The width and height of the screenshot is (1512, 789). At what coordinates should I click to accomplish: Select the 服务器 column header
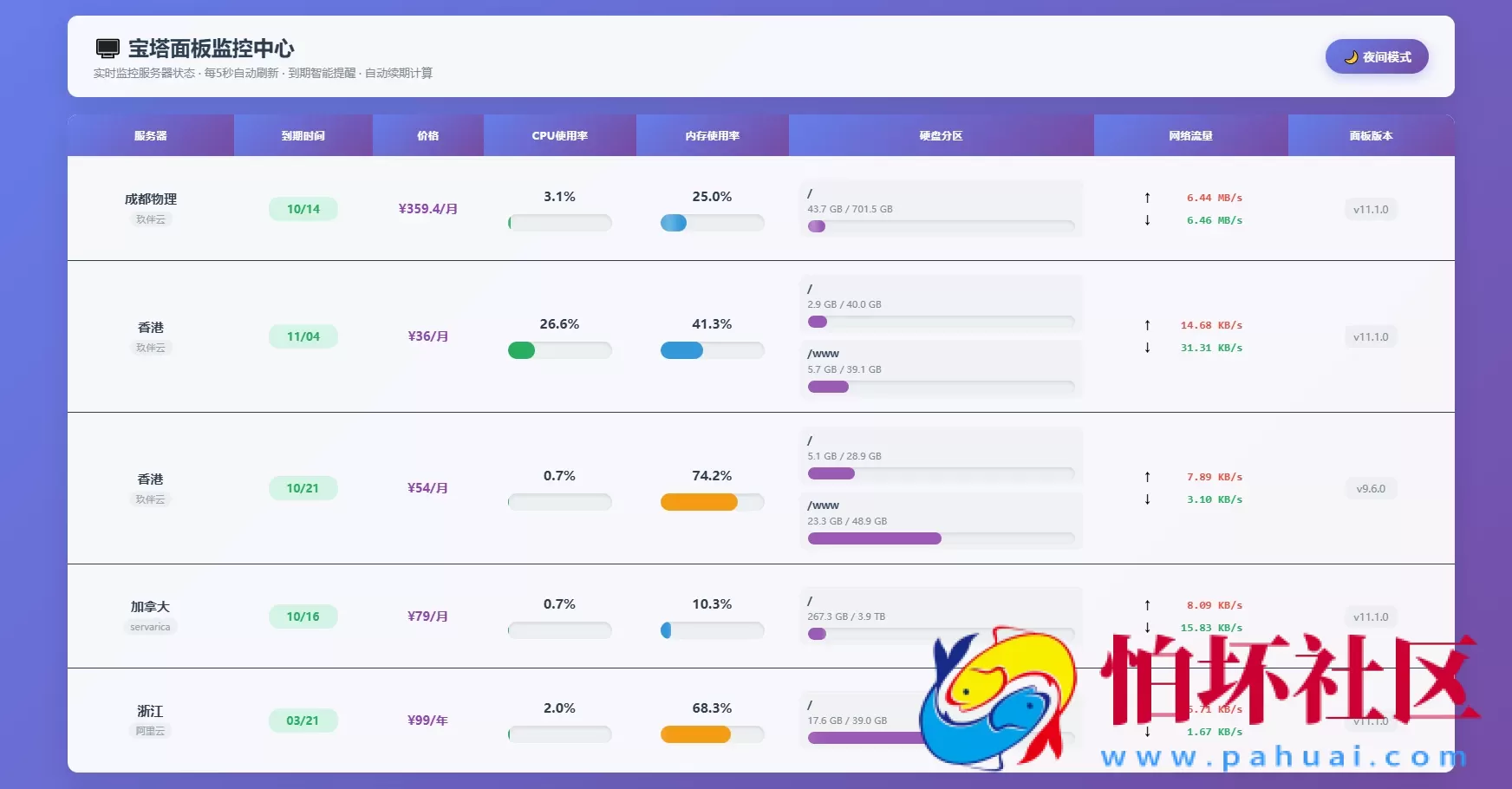pyautogui.click(x=150, y=136)
